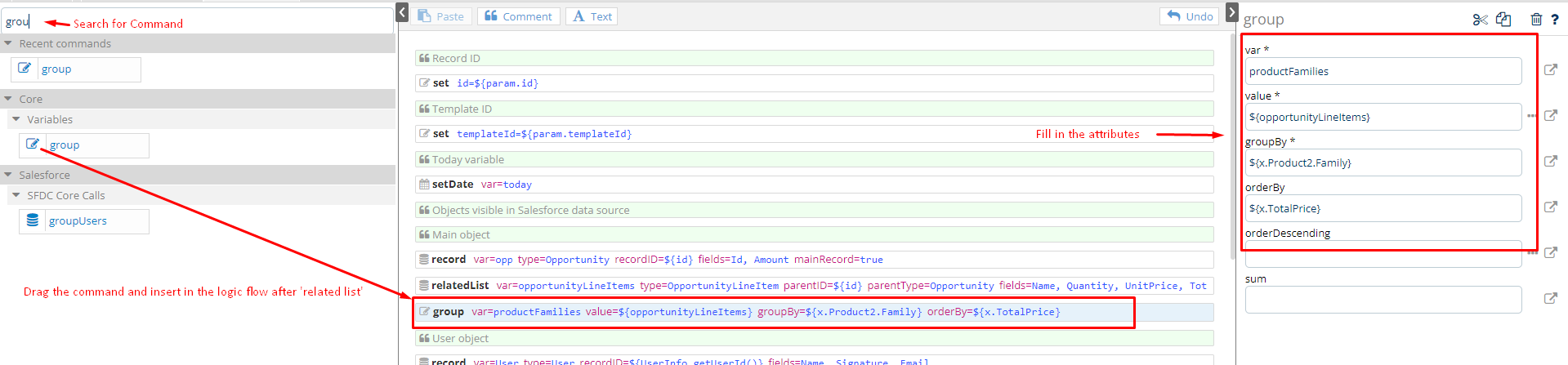Click the groupUsers database icon
Viewport: 1568px width, 365px height.
tap(33, 220)
